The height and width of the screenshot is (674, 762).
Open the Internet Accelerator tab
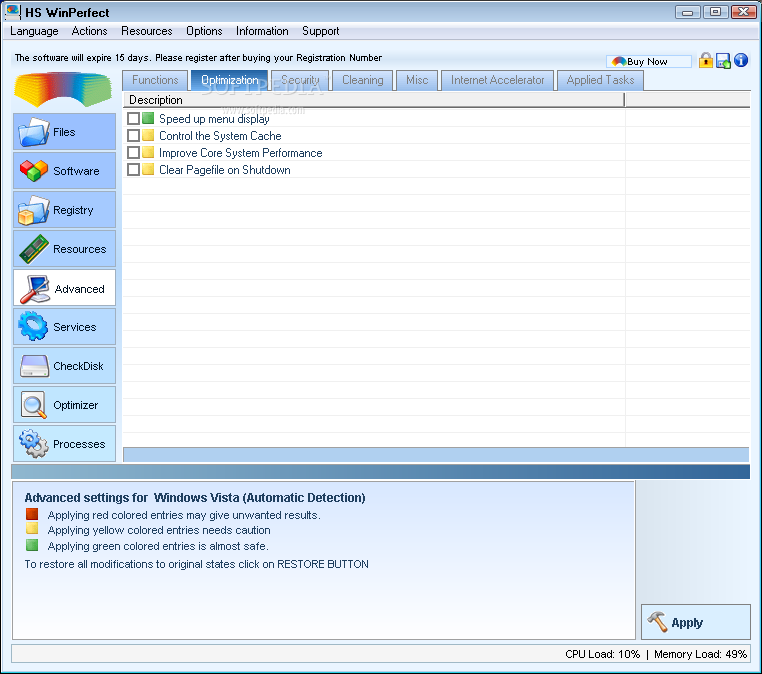pos(497,80)
